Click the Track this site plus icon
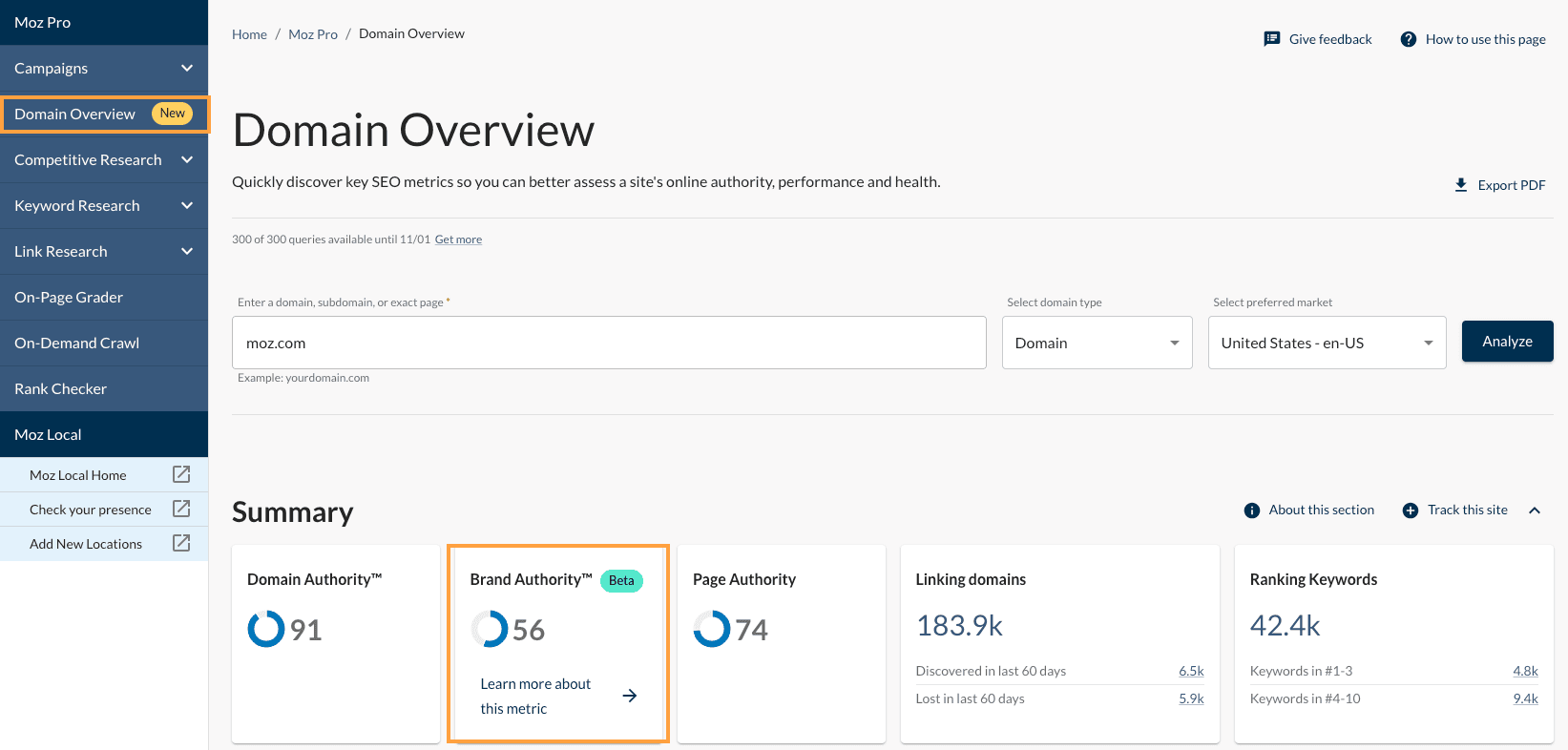The height and width of the screenshot is (750, 1568). coord(1411,510)
